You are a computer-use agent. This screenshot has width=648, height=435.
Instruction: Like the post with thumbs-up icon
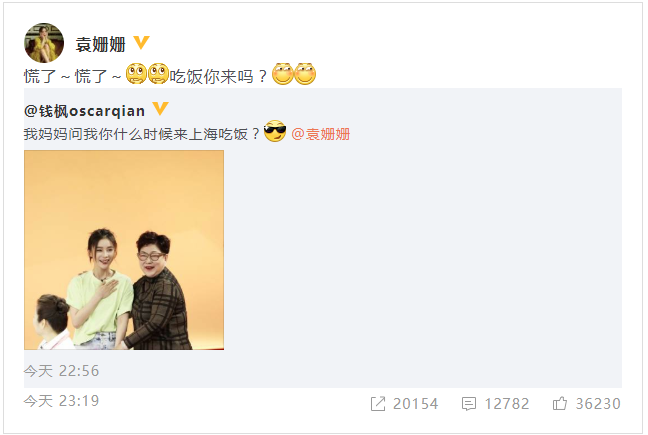coord(560,403)
